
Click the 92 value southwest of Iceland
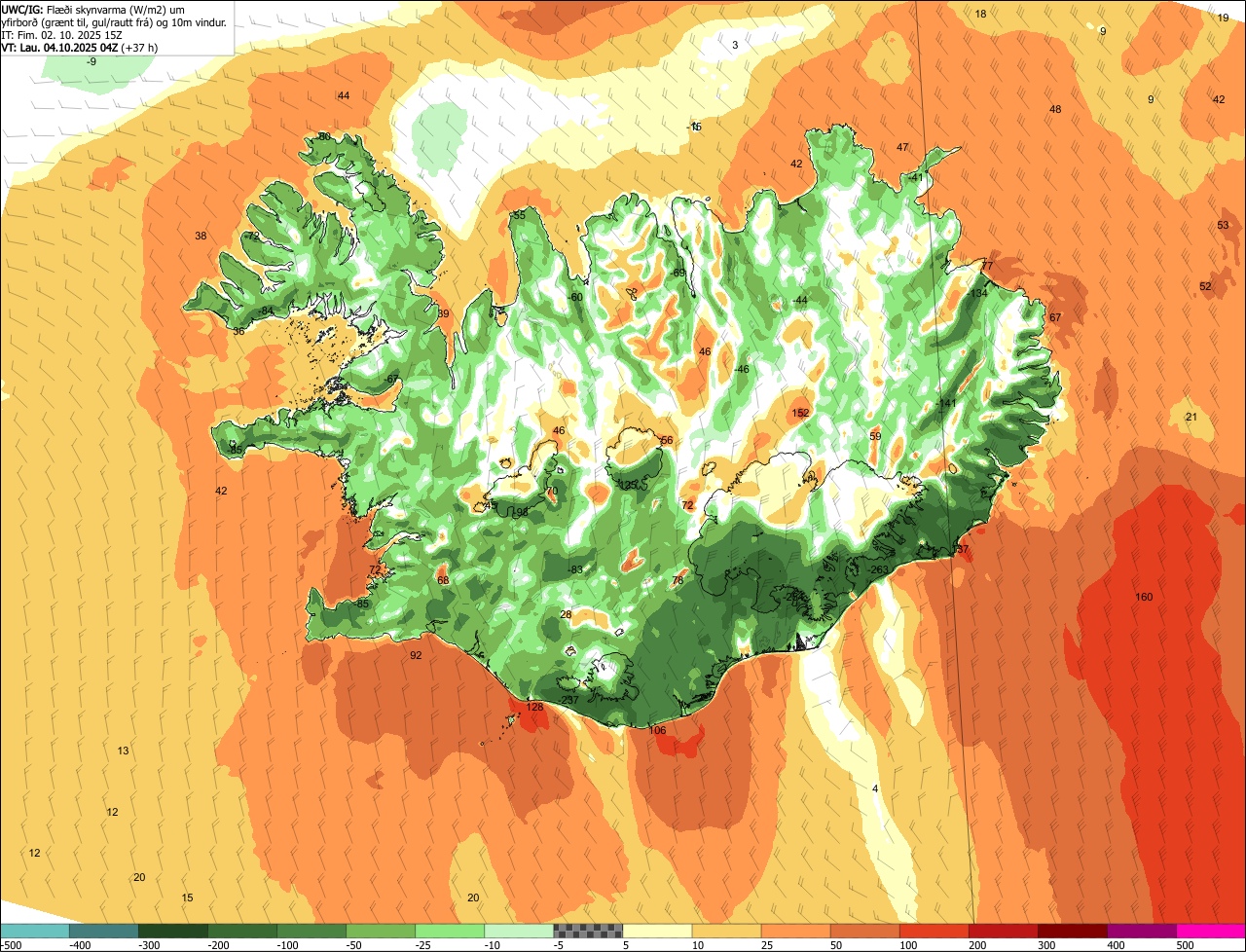pyautogui.click(x=416, y=655)
